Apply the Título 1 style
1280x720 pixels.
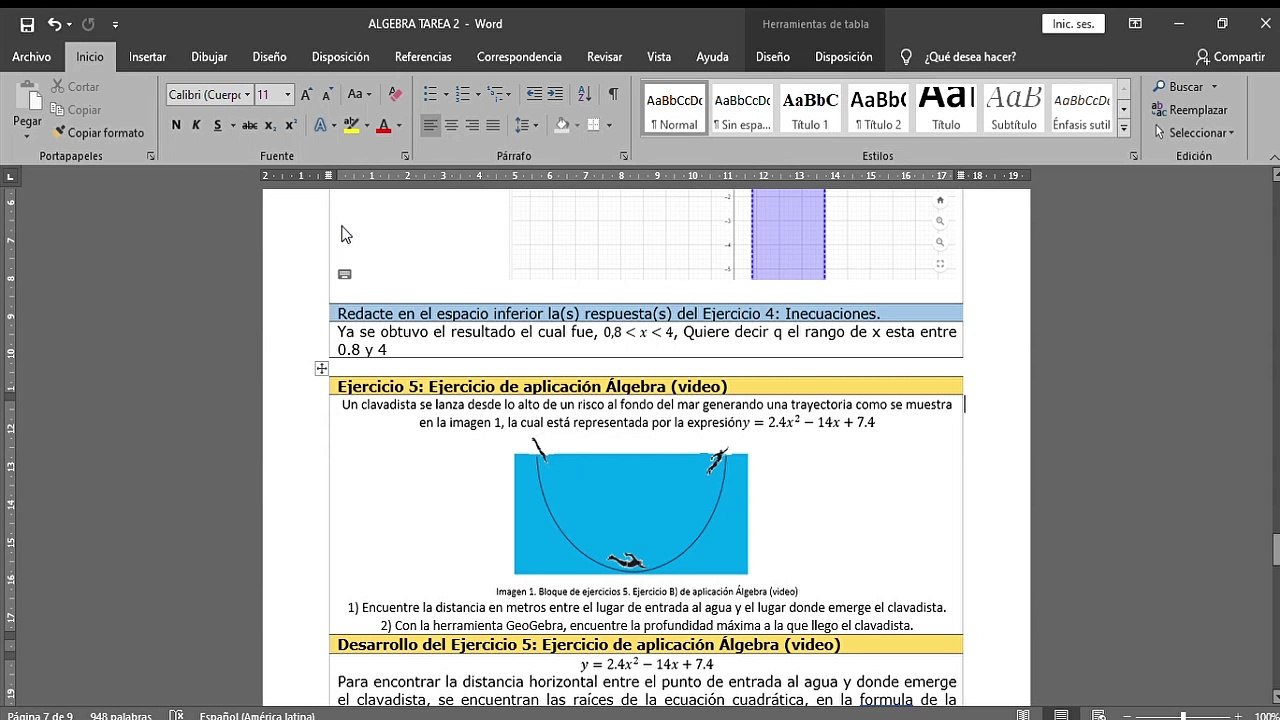click(x=810, y=108)
